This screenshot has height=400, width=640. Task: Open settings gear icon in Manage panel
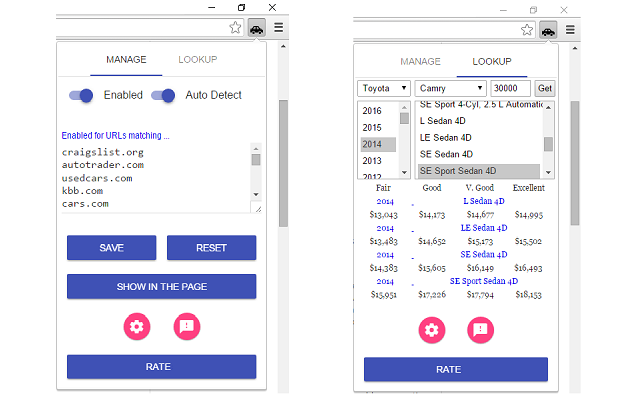137,325
